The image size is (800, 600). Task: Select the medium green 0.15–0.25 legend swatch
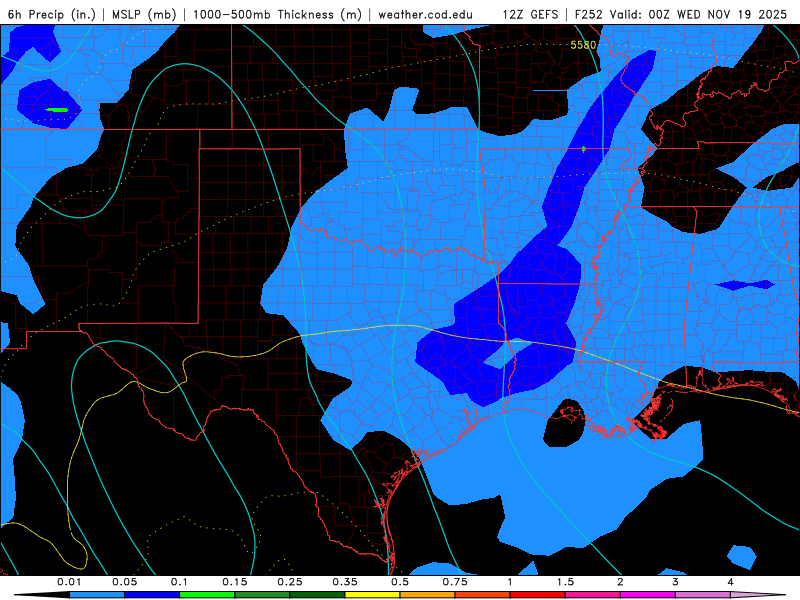262,595
